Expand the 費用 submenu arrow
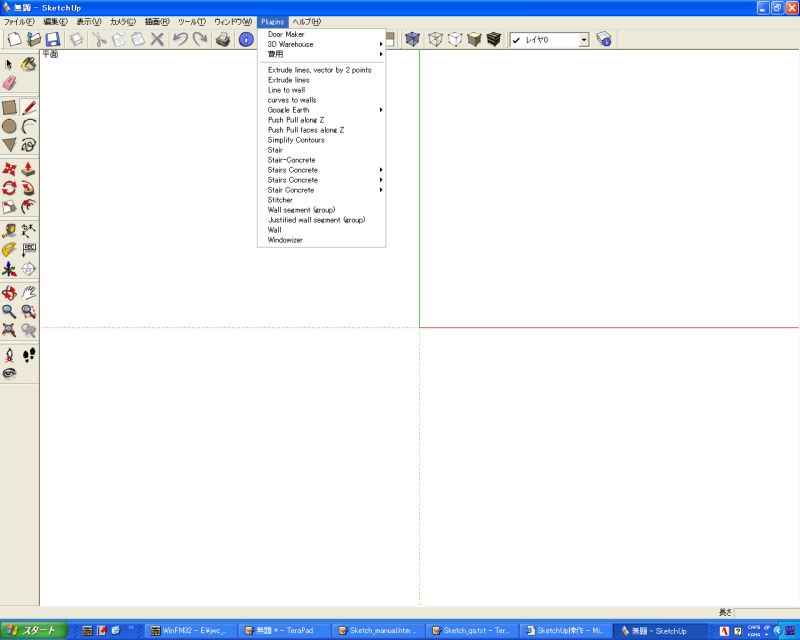Viewport: 800px width, 640px height. pos(381,54)
